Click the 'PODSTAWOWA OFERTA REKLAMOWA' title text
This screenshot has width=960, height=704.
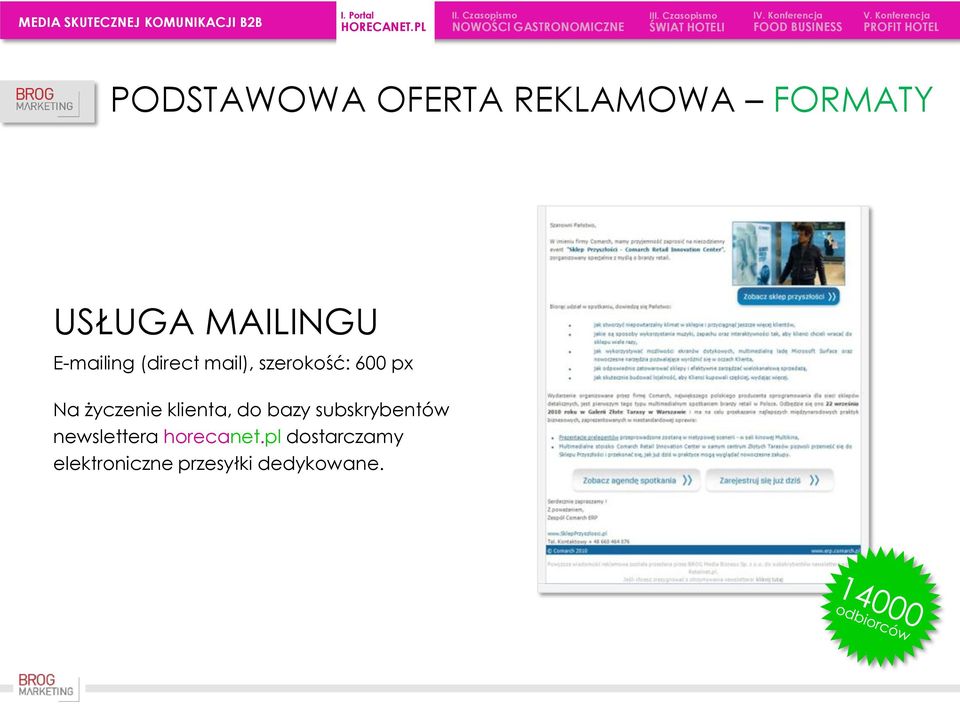tap(422, 99)
